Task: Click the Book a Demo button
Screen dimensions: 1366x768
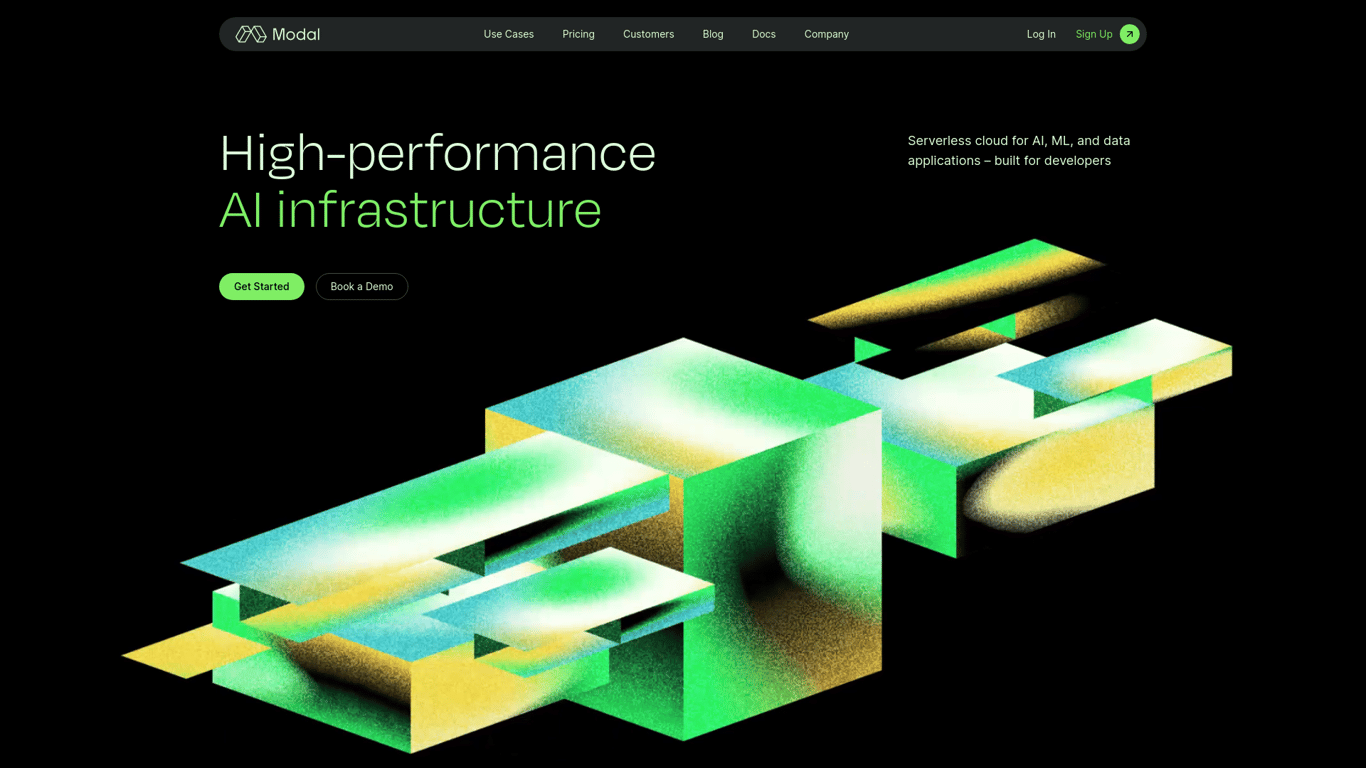Action: pyautogui.click(x=362, y=287)
